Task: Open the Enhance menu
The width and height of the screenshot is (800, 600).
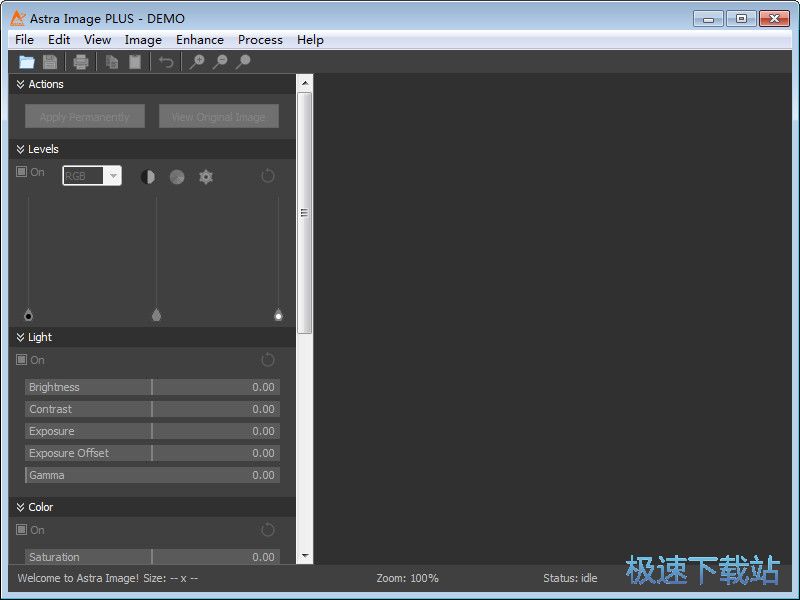Action: [200, 40]
